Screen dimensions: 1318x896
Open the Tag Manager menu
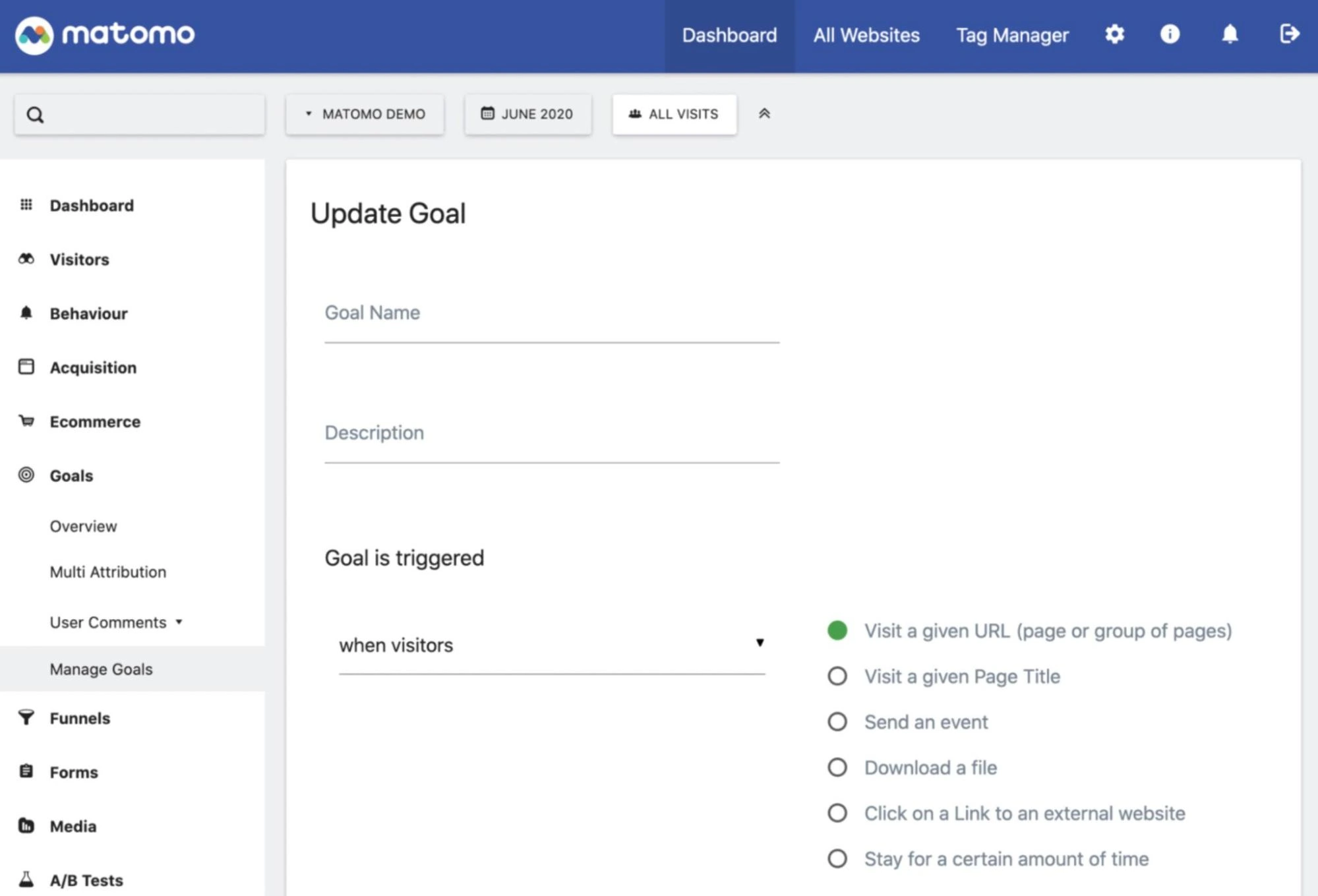[x=1012, y=35]
